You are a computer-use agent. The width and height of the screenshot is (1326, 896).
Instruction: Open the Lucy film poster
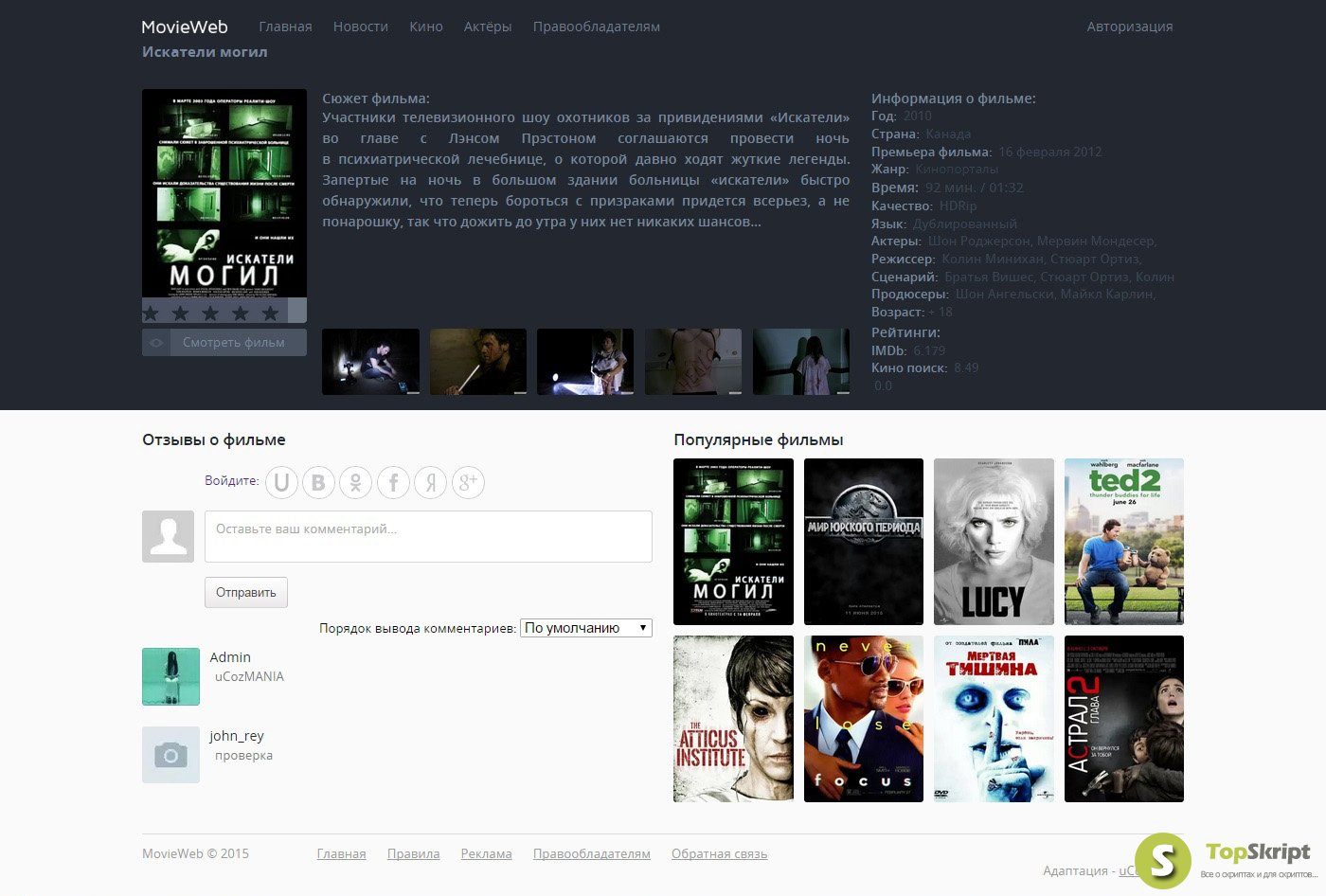pyautogui.click(x=994, y=542)
